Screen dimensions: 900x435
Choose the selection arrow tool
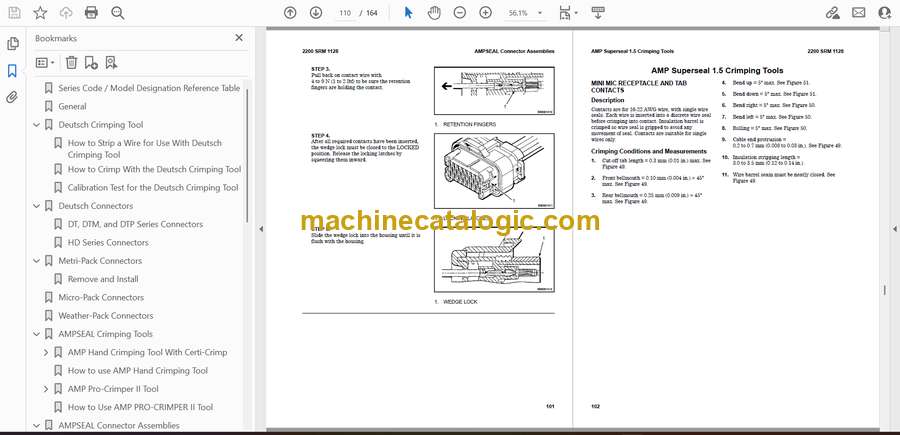[408, 13]
